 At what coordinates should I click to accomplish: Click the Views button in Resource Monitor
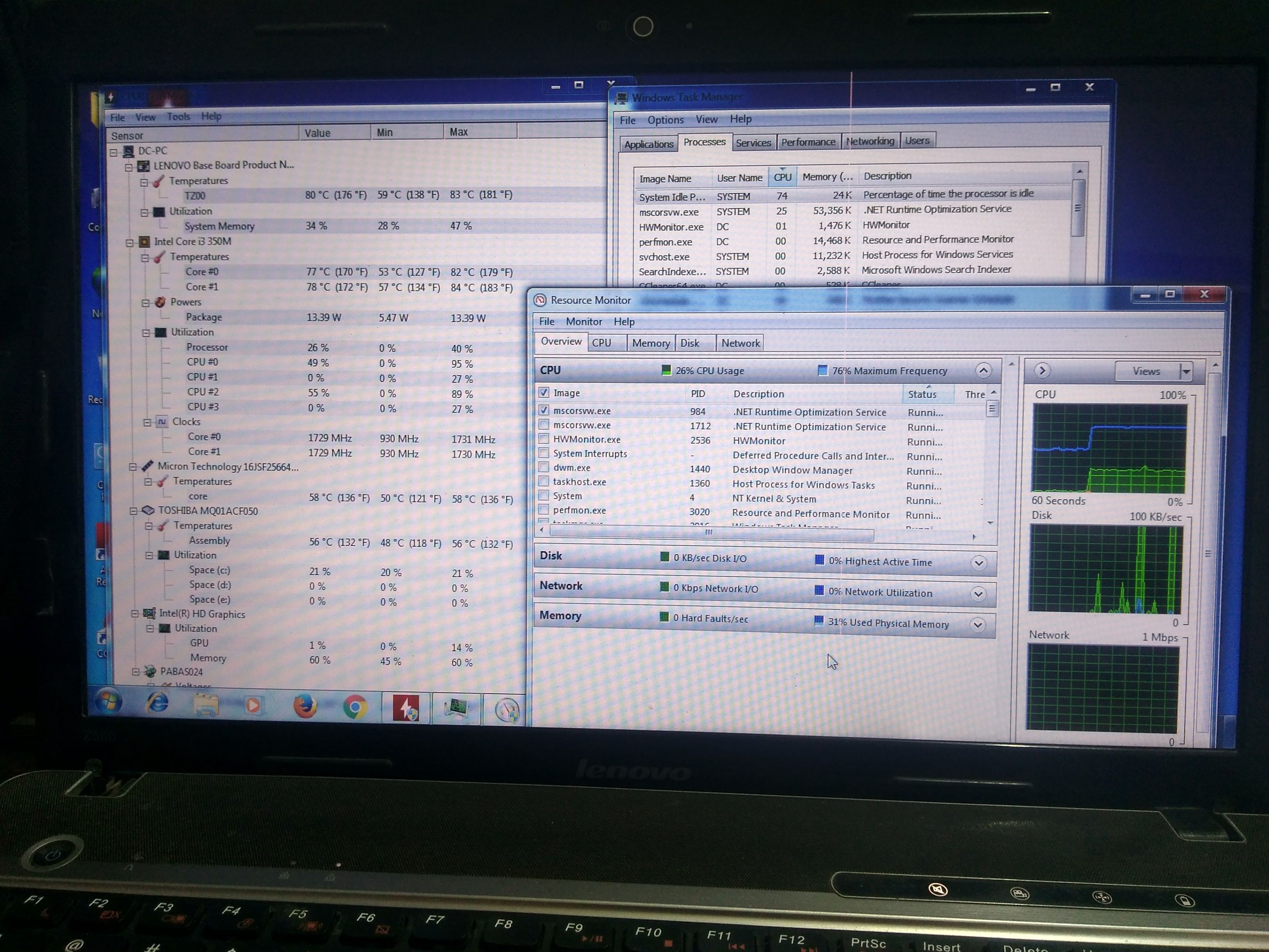click(x=1147, y=371)
